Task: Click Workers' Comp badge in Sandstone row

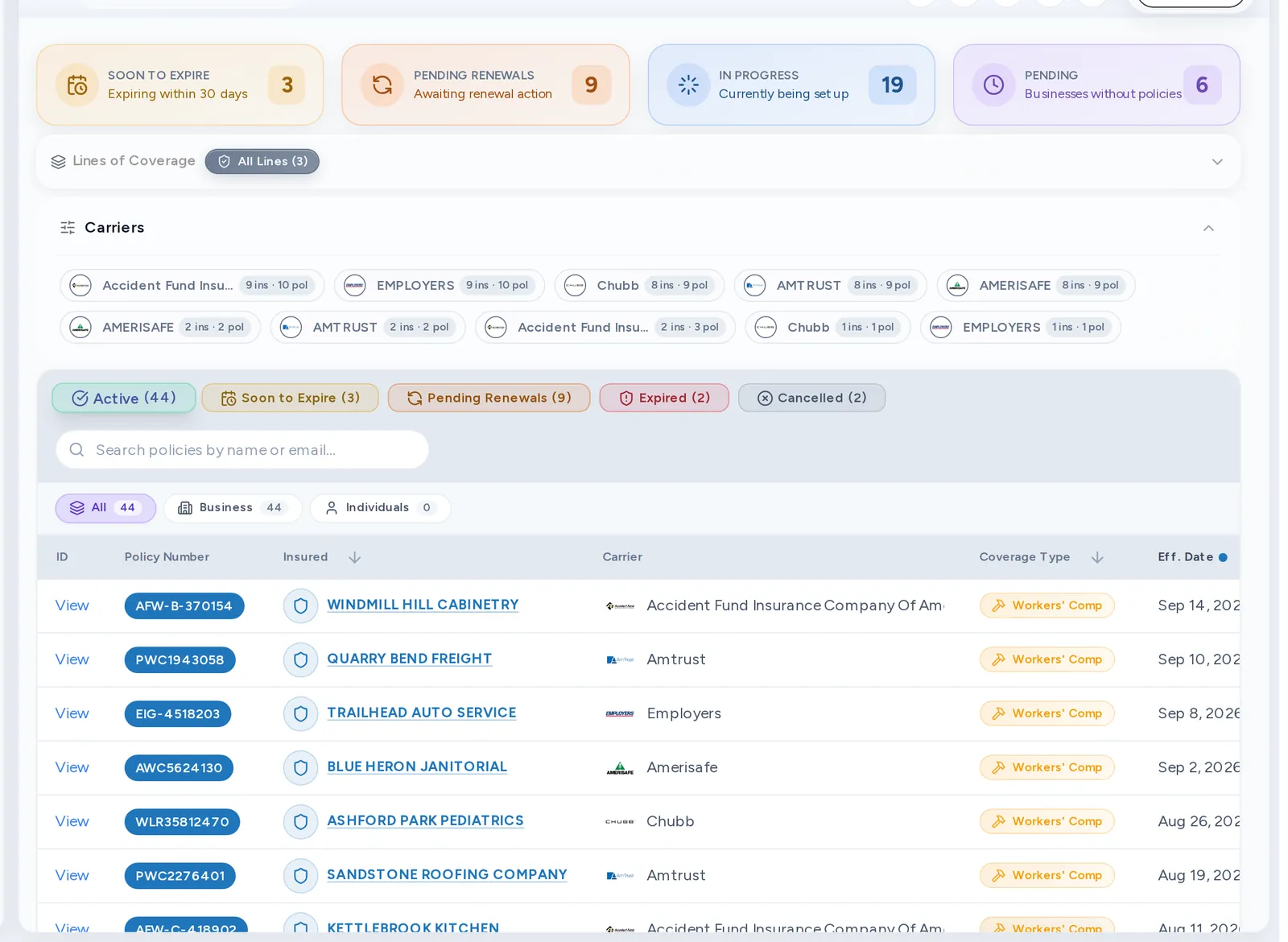Action: (1047, 875)
